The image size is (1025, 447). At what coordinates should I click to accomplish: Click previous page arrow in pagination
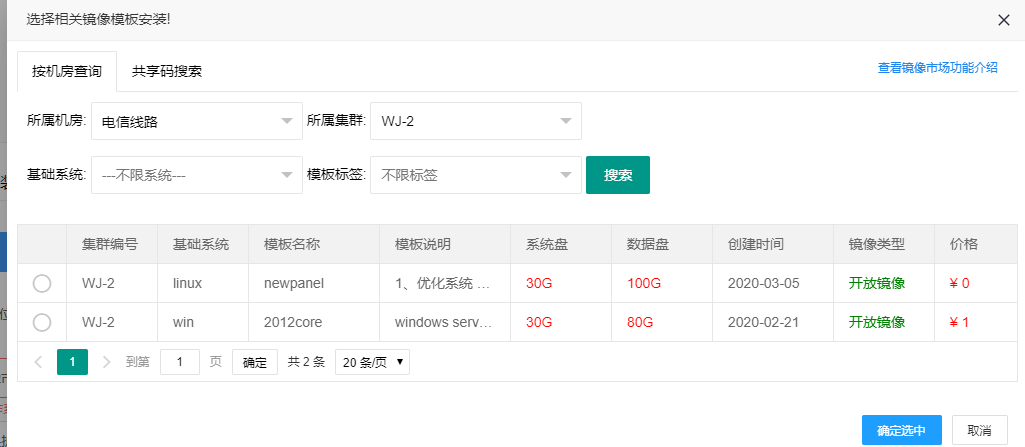[38, 362]
